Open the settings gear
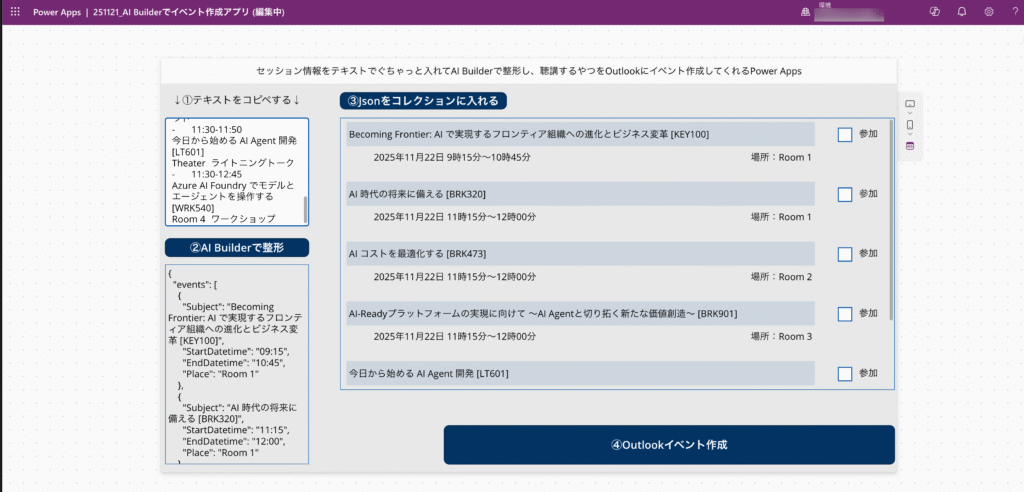 (x=988, y=11)
